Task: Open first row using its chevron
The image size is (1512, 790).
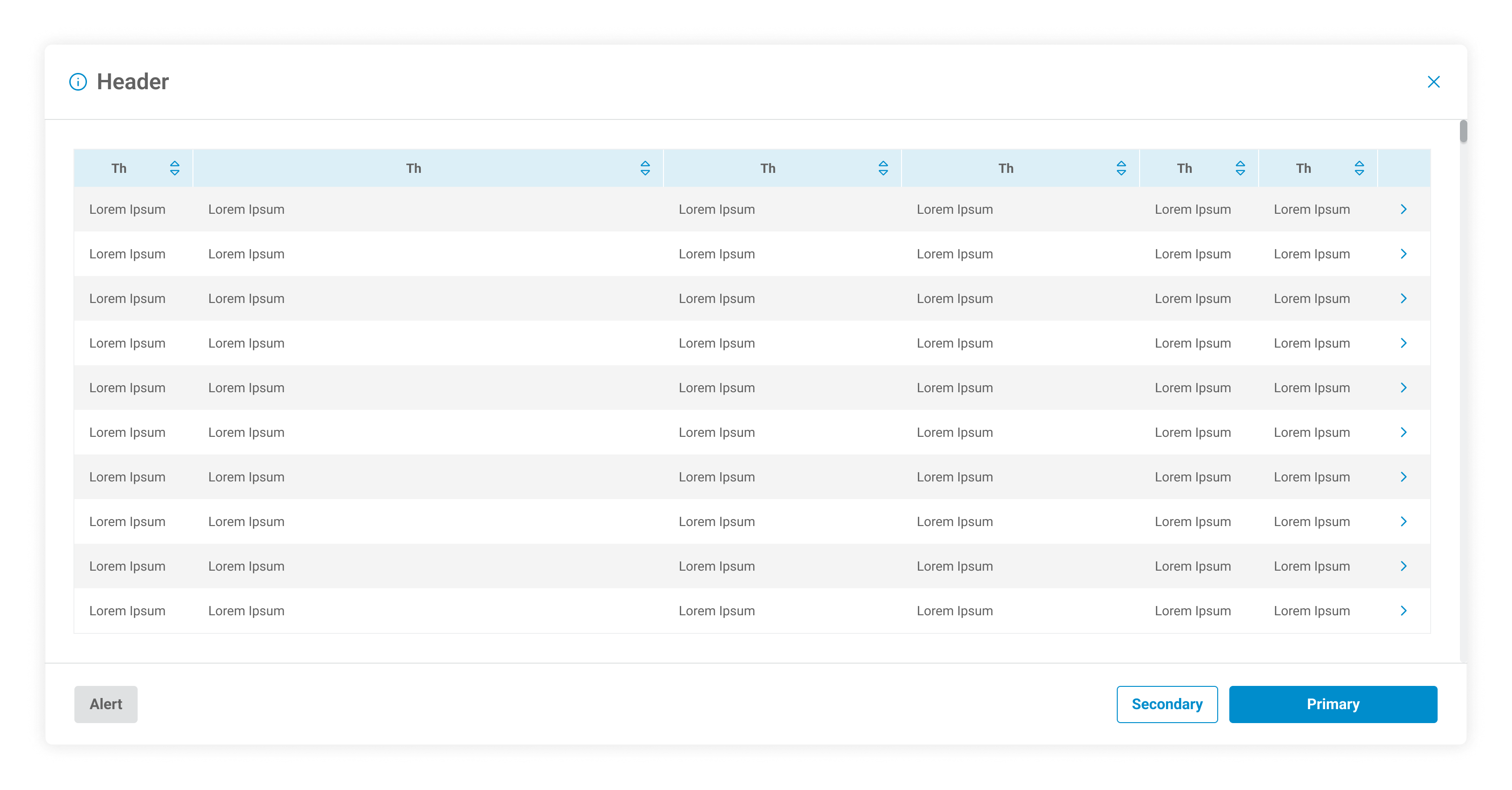Action: pyautogui.click(x=1403, y=210)
